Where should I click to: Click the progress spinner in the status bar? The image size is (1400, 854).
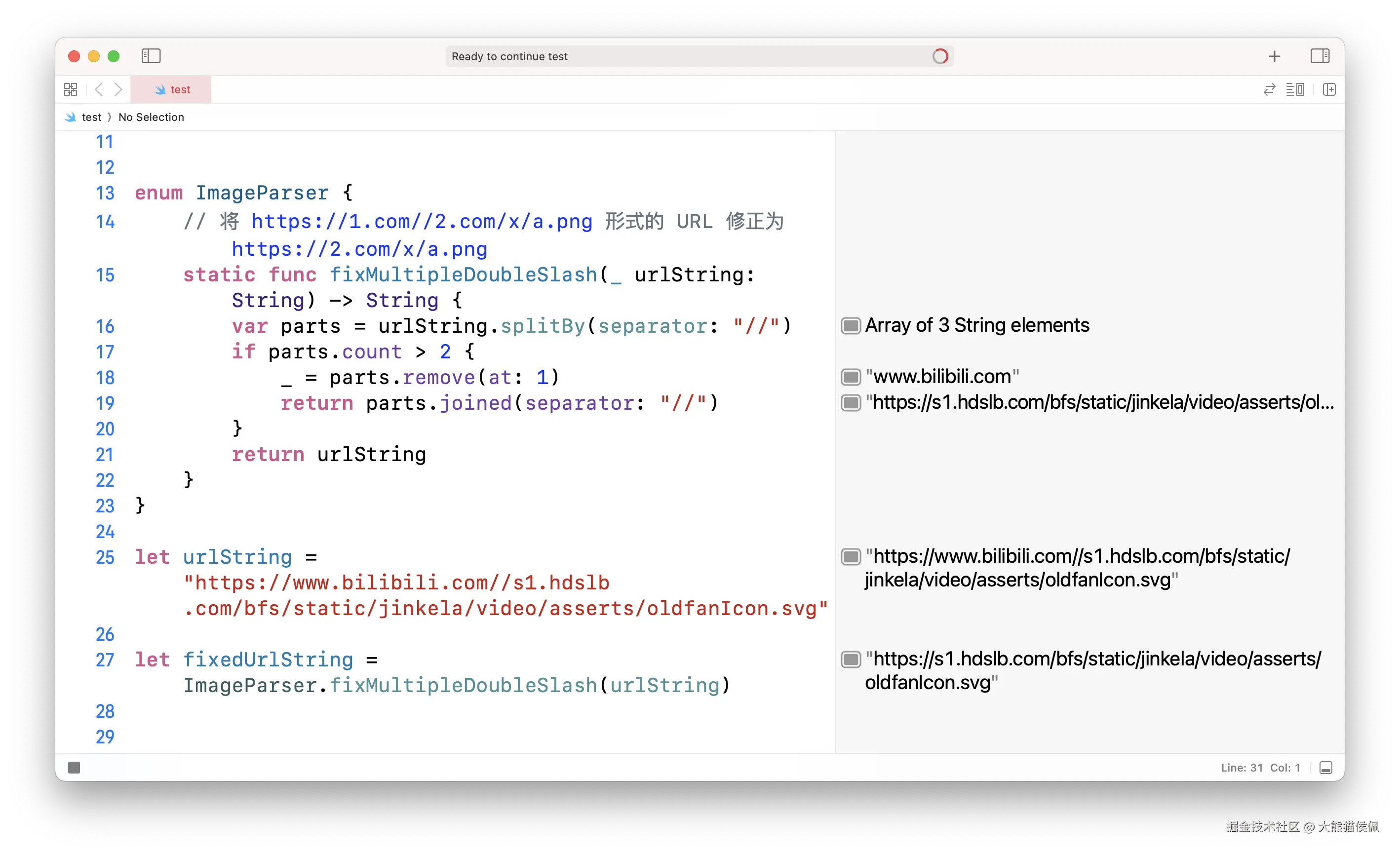point(940,56)
